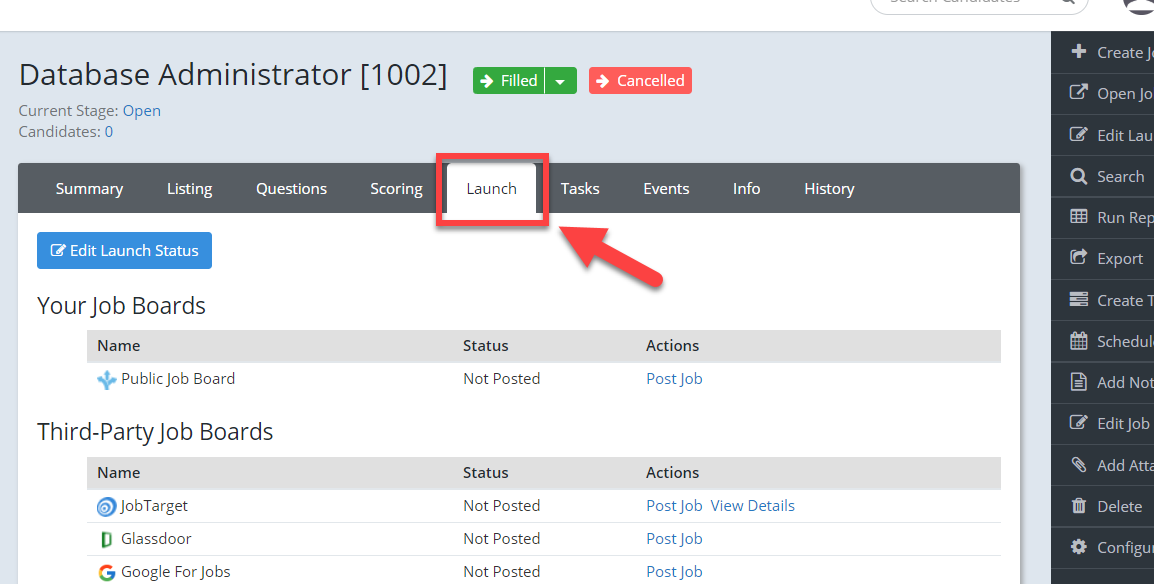Expand the Filled status dropdown arrow
This screenshot has width=1154, height=584.
tap(561, 80)
